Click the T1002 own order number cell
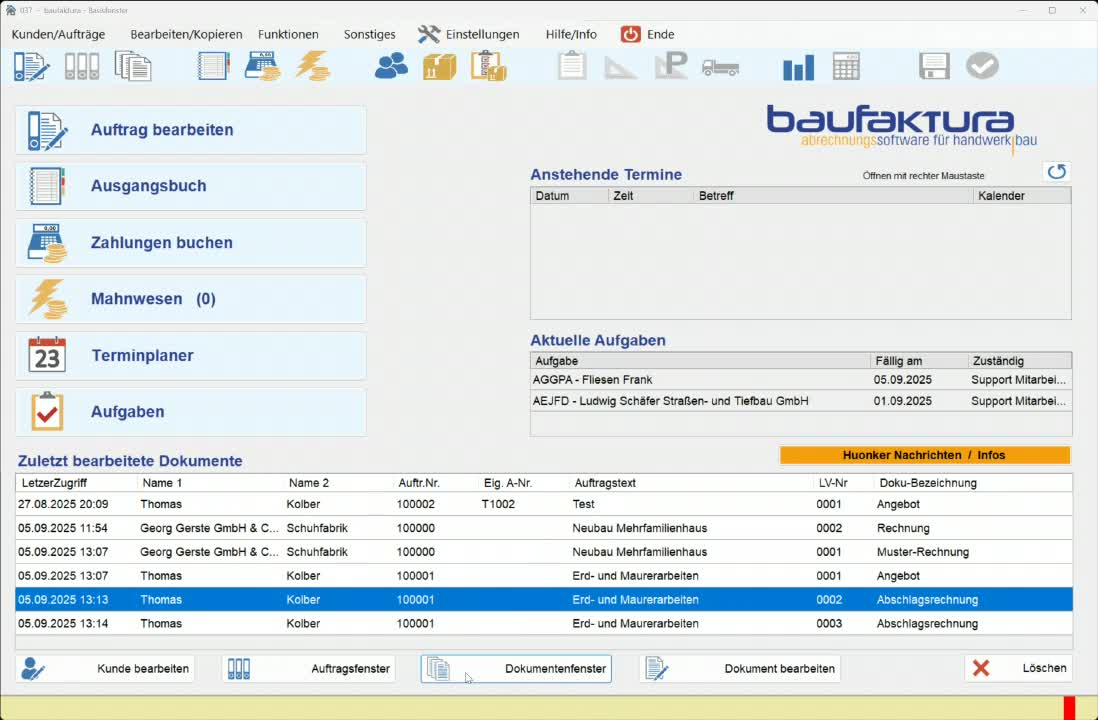The image size is (1098, 720). point(499,504)
